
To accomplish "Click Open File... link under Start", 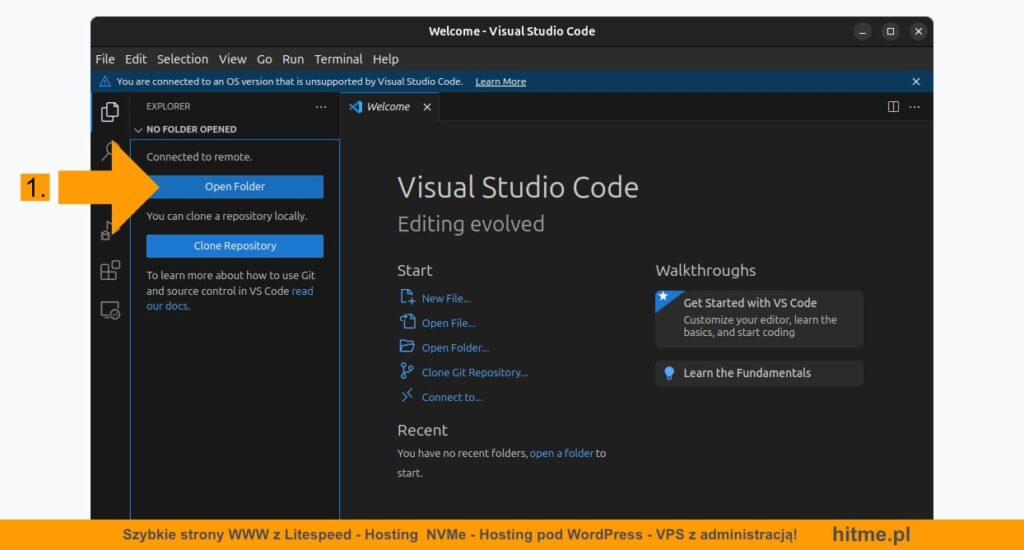I will [x=449, y=323].
